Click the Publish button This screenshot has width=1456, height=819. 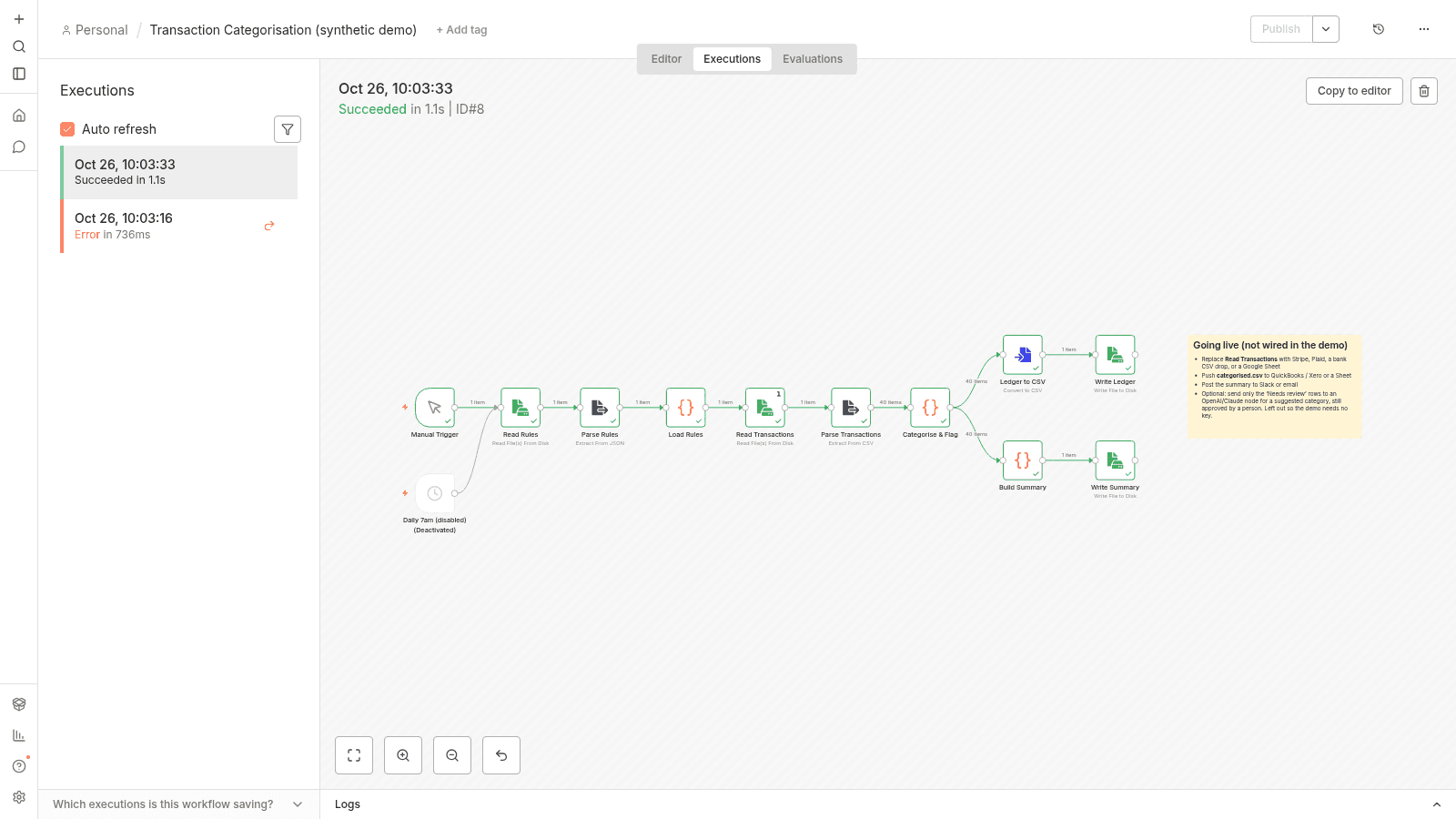1281,29
